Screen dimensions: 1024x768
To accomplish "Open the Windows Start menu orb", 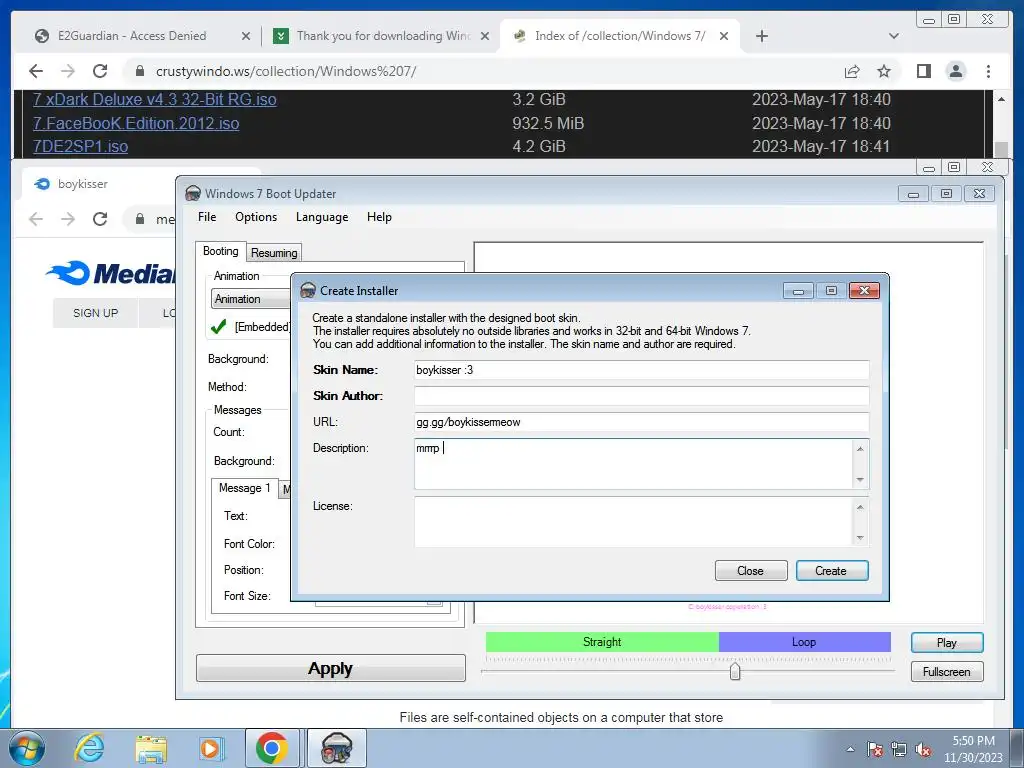I will click(x=26, y=748).
